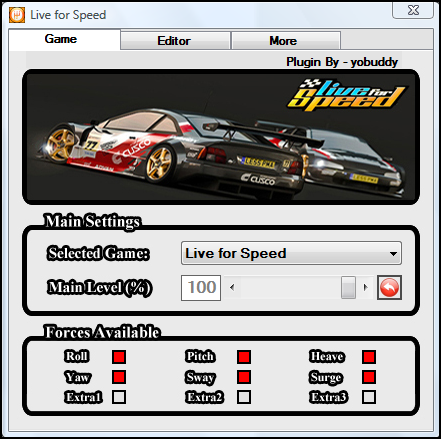Click the slider's right arrow to increase Main Level
This screenshot has height=439, width=441.
pyautogui.click(x=365, y=287)
